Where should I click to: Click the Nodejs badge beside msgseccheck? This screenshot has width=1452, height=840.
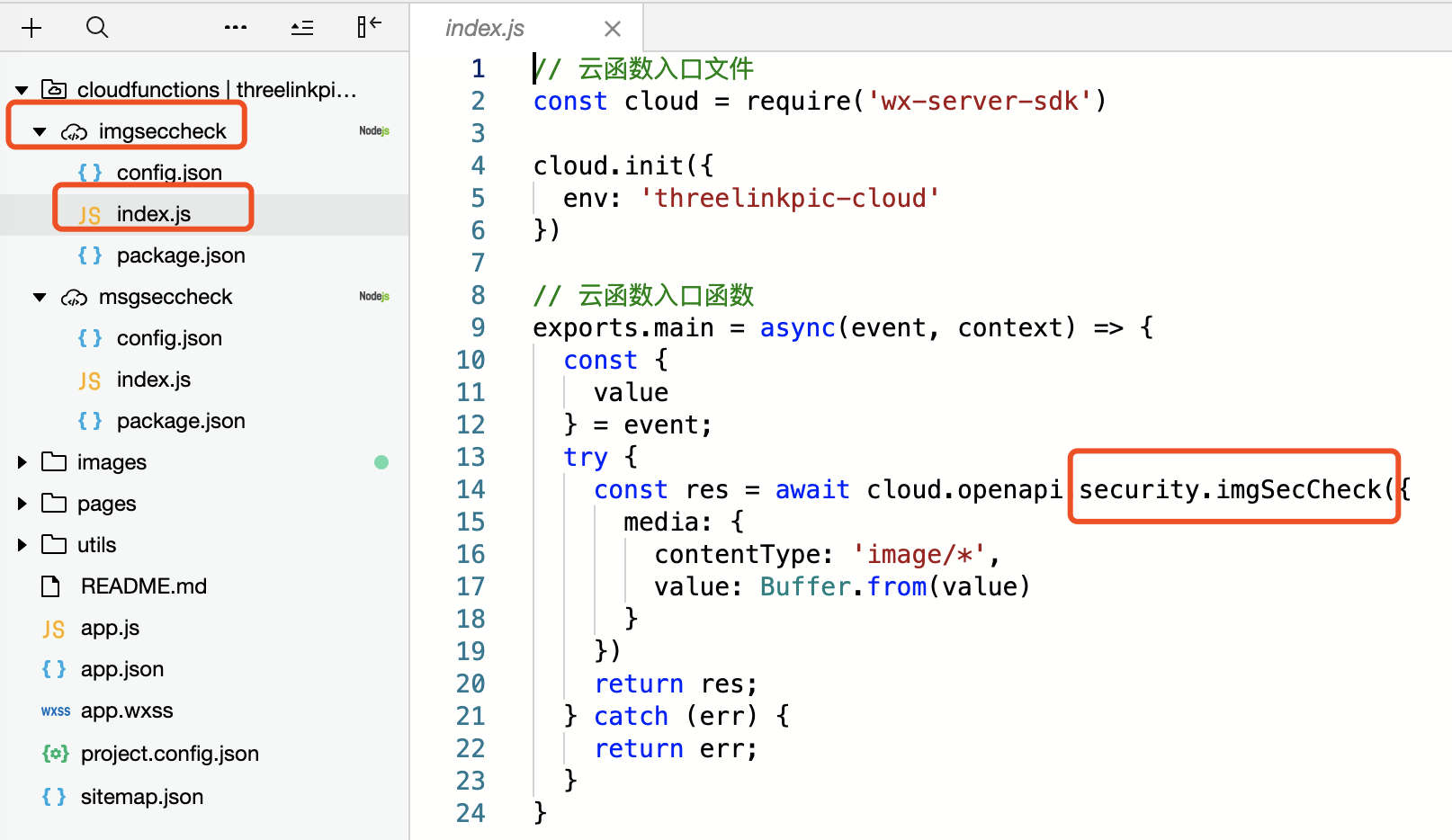tap(374, 297)
